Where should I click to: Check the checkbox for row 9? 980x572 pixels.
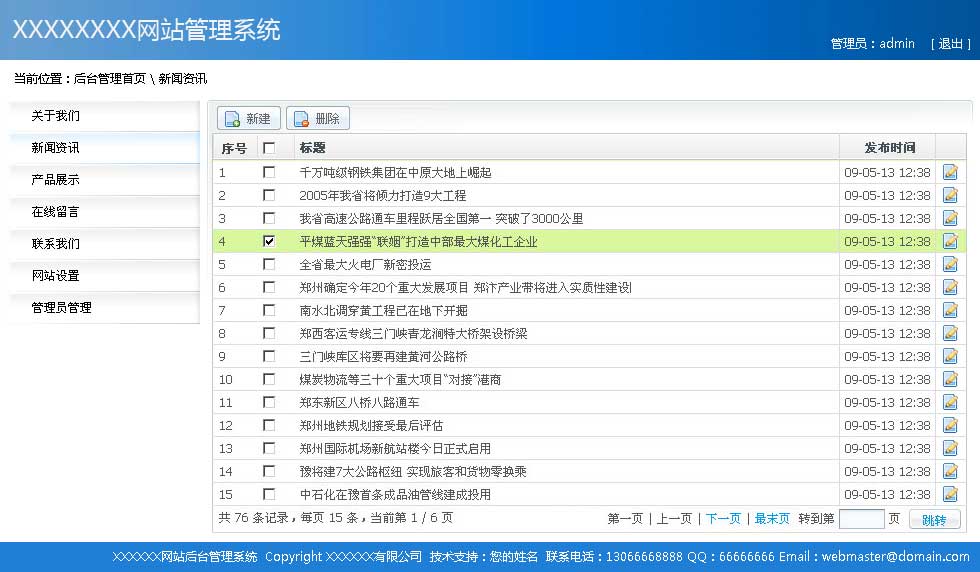268,356
